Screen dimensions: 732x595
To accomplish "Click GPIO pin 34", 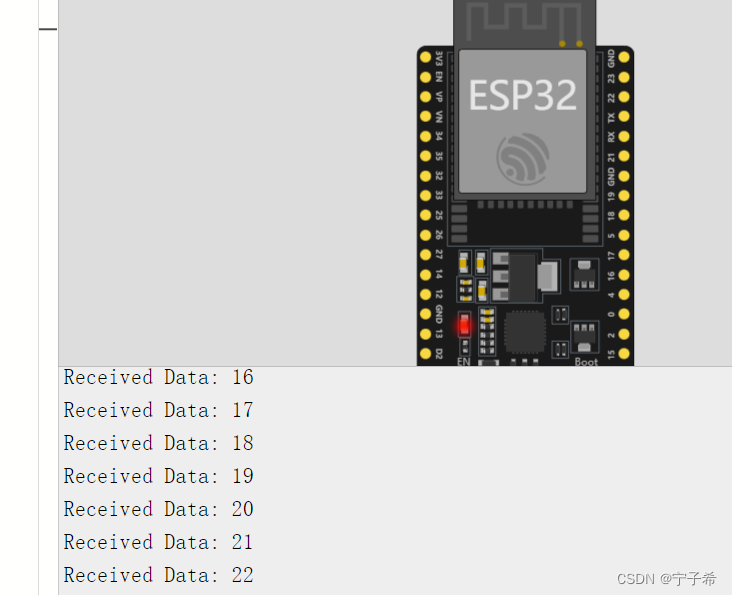I will tap(425, 136).
